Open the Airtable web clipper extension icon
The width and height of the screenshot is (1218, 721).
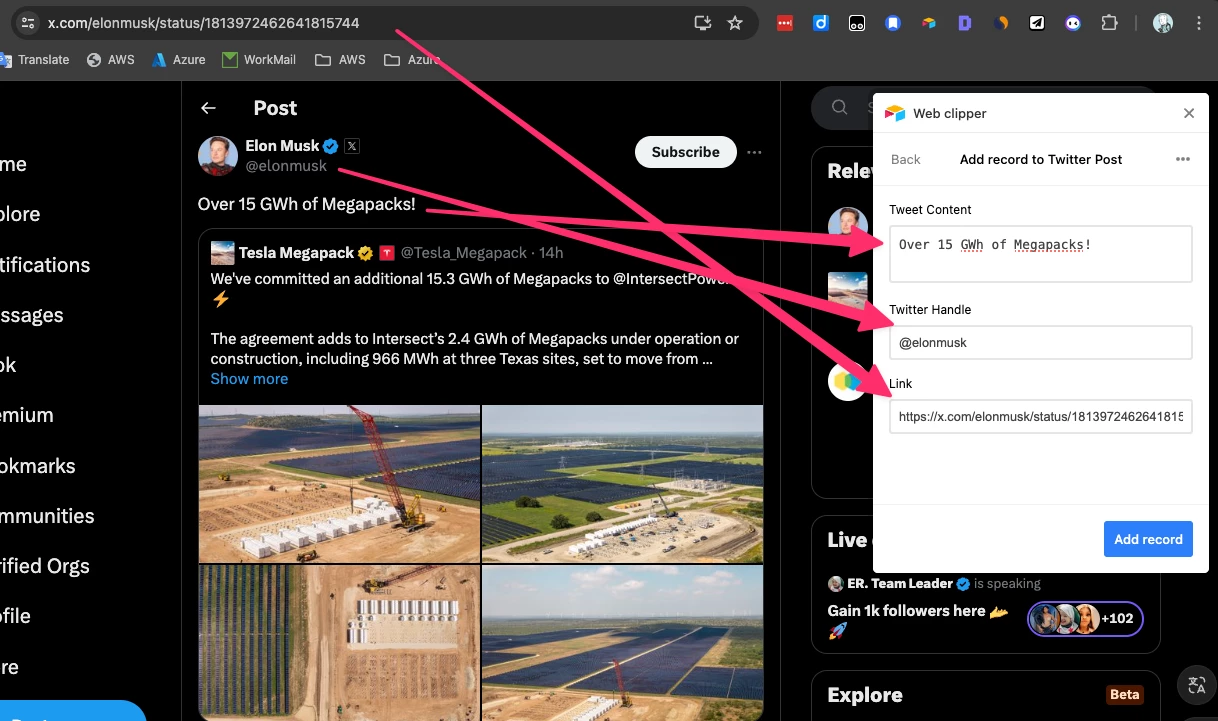coord(929,23)
